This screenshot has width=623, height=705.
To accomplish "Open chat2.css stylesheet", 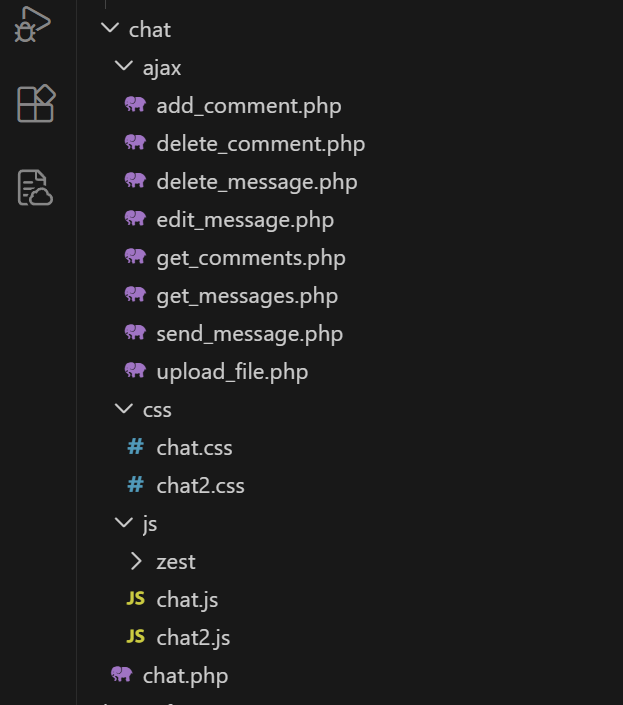I will pos(200,485).
